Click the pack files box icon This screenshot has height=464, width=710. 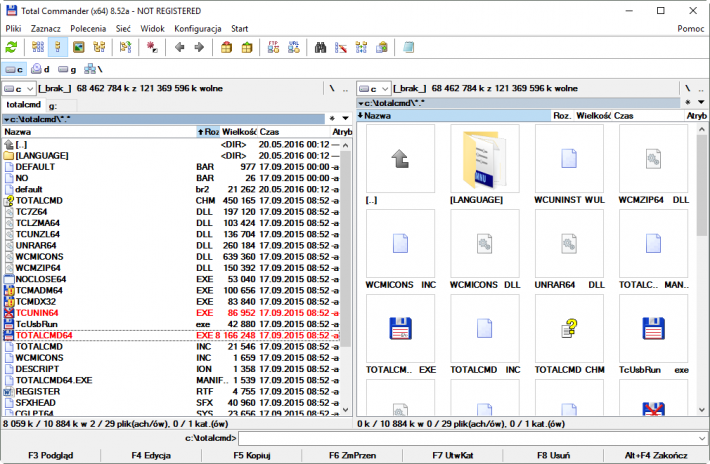coord(226,47)
